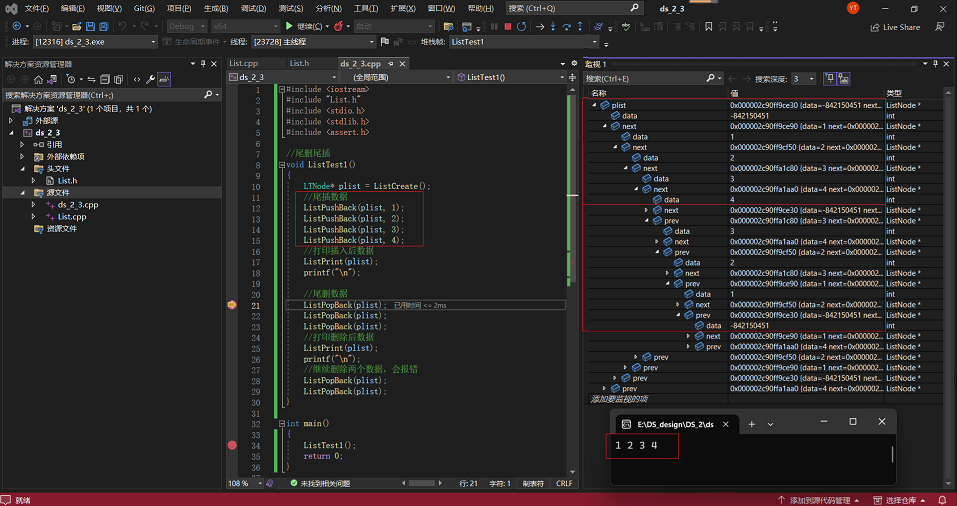Click the Step Out icon
Screen dimensions: 957x506
pyautogui.click(x=580, y=27)
